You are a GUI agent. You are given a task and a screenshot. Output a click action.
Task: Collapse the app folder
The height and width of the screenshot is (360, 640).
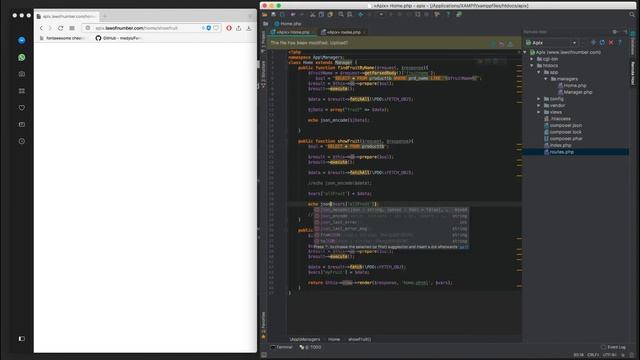tap(539, 72)
